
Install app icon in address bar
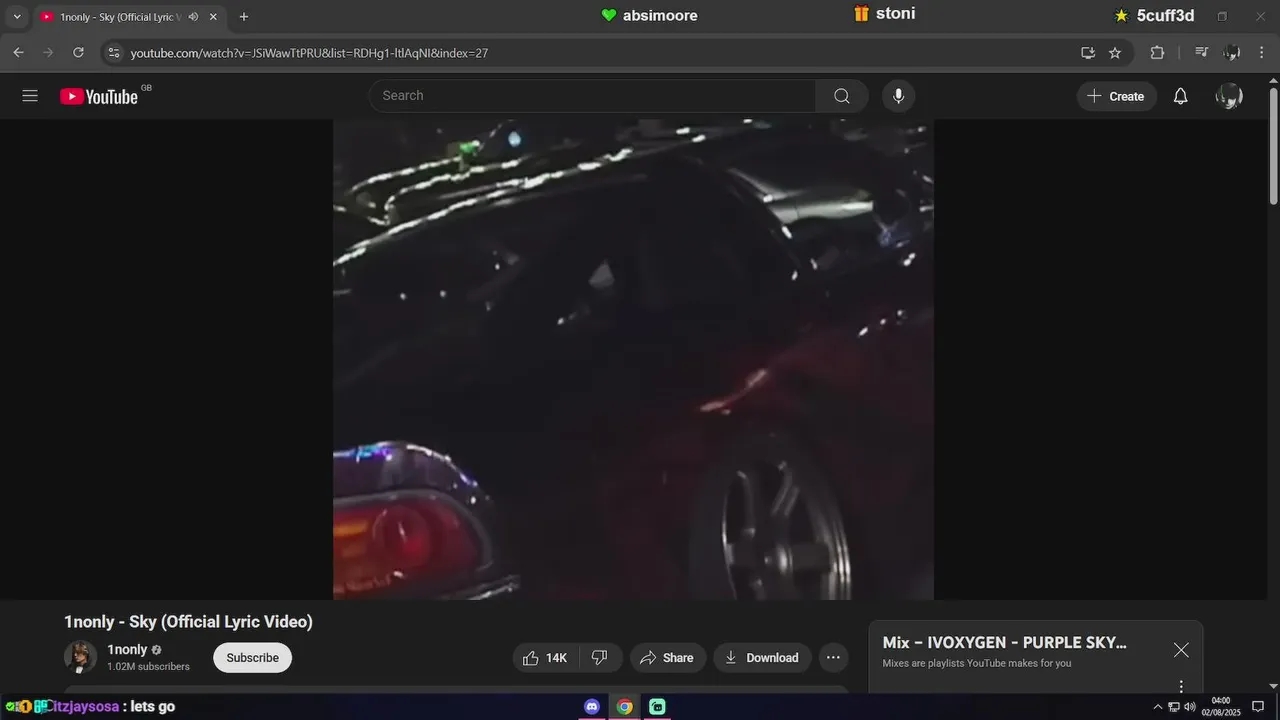coord(1087,52)
